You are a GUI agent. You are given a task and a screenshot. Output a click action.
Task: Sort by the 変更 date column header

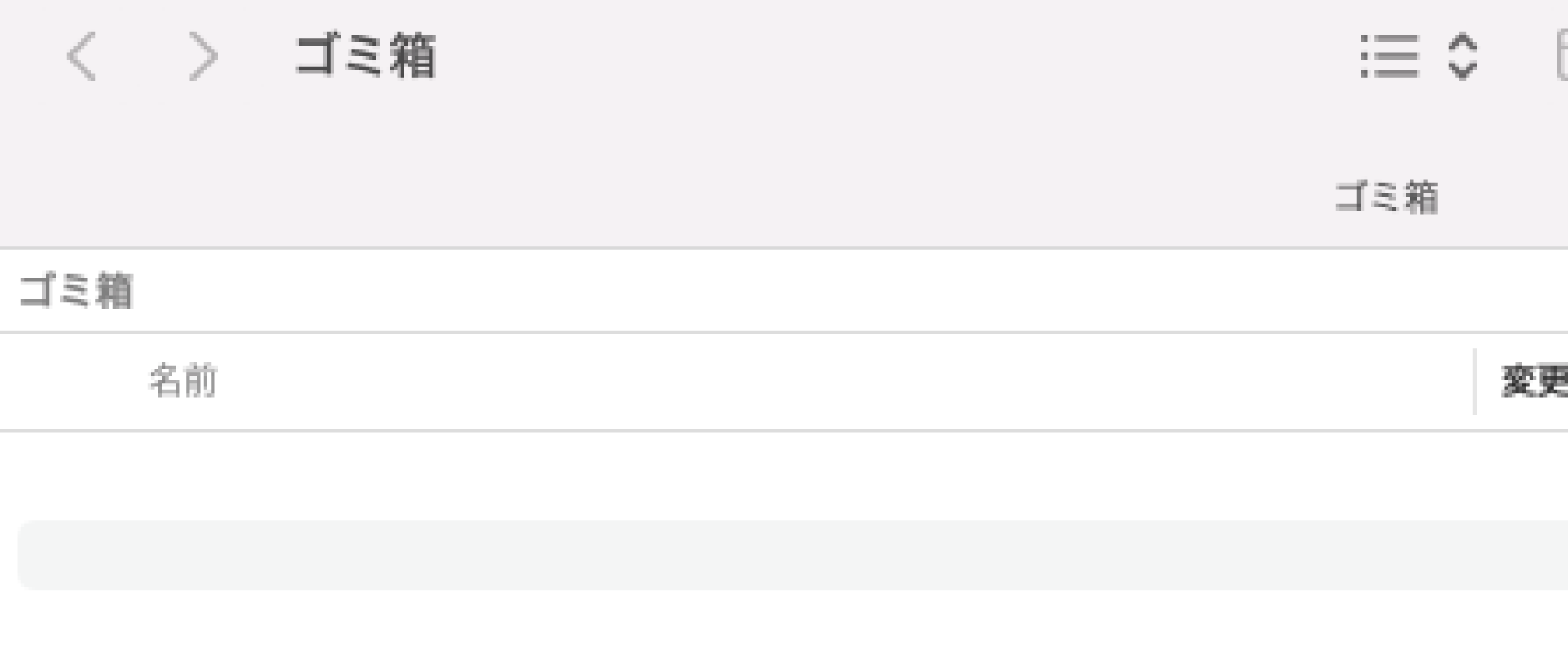1535,381
